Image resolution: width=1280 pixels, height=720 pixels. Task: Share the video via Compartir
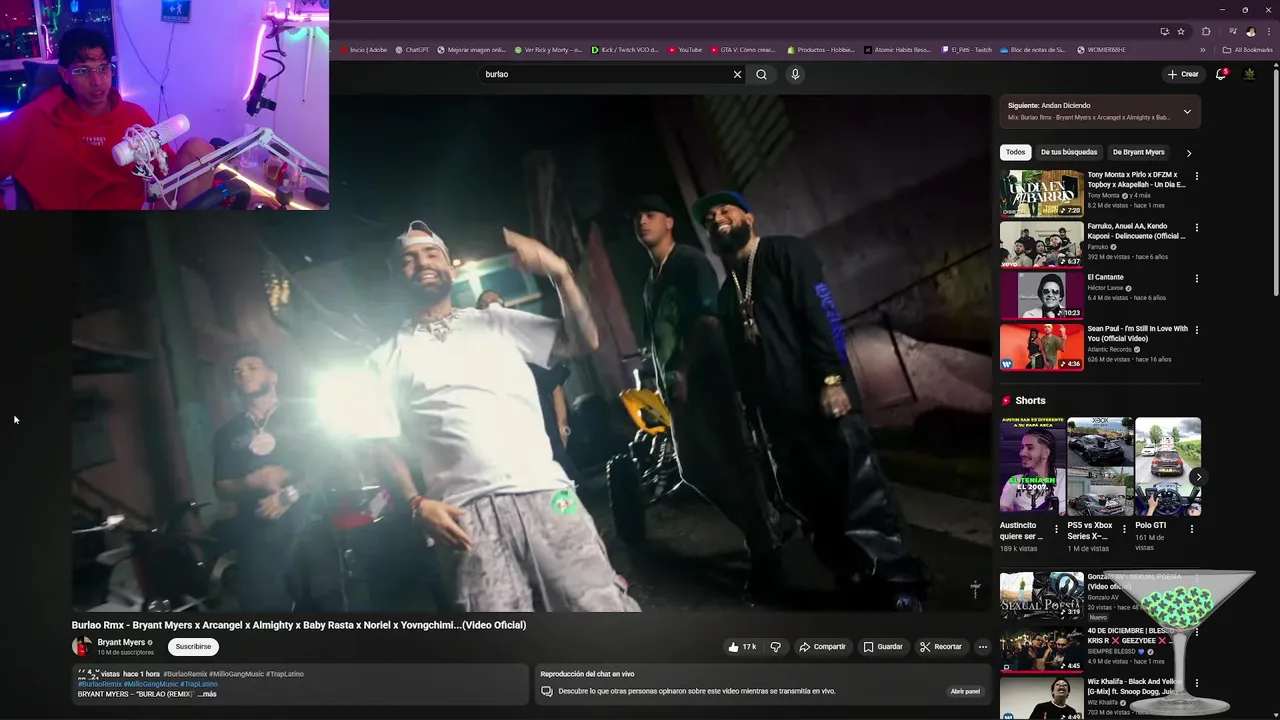[822, 647]
